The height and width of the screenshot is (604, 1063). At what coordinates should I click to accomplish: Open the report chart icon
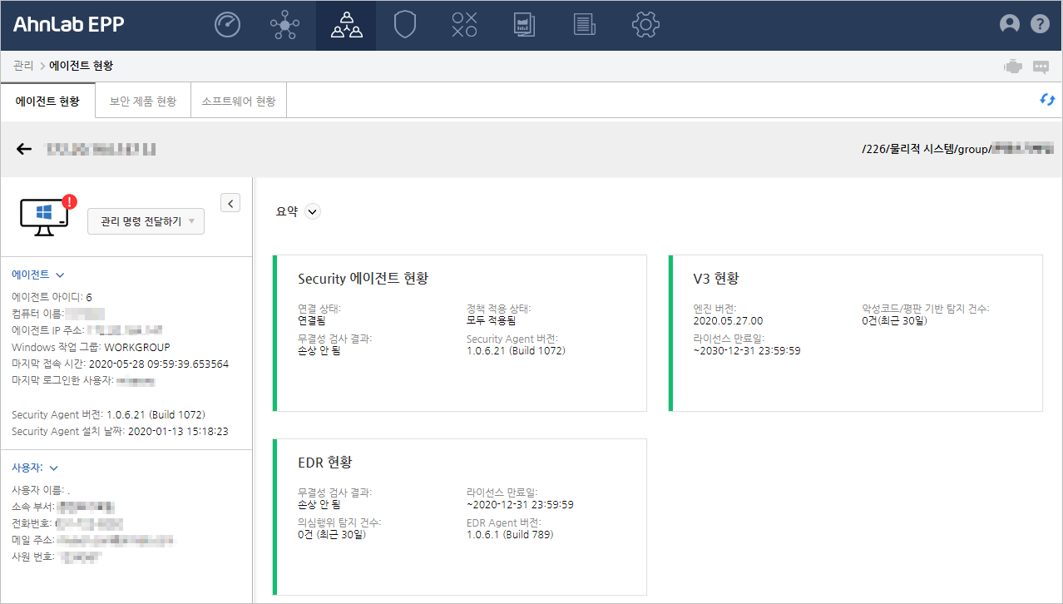(524, 25)
